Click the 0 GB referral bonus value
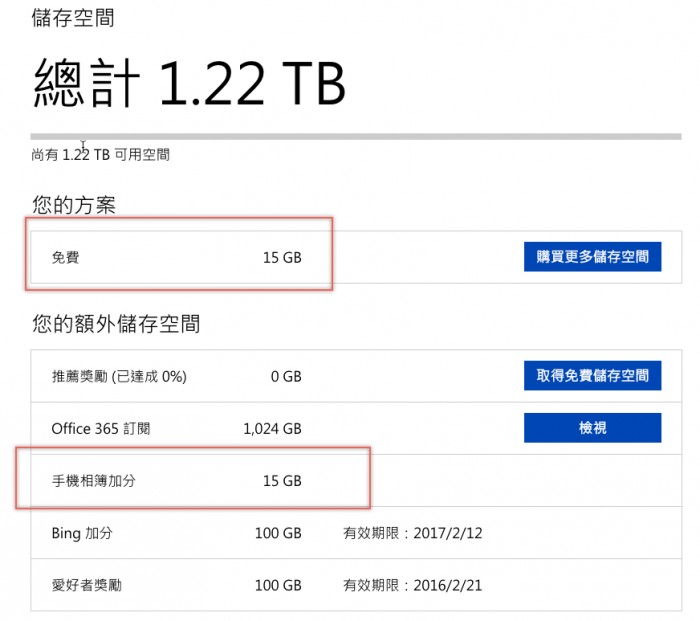The width and height of the screenshot is (700, 621). [285, 376]
